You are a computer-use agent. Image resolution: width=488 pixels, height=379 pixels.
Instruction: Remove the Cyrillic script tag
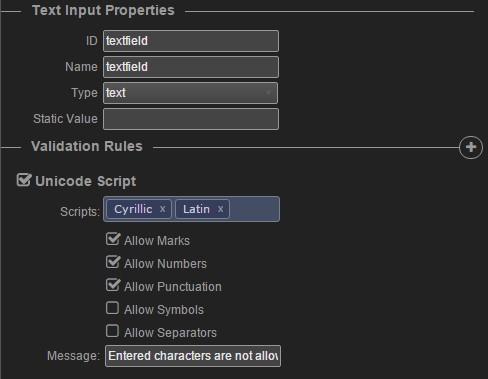162,209
